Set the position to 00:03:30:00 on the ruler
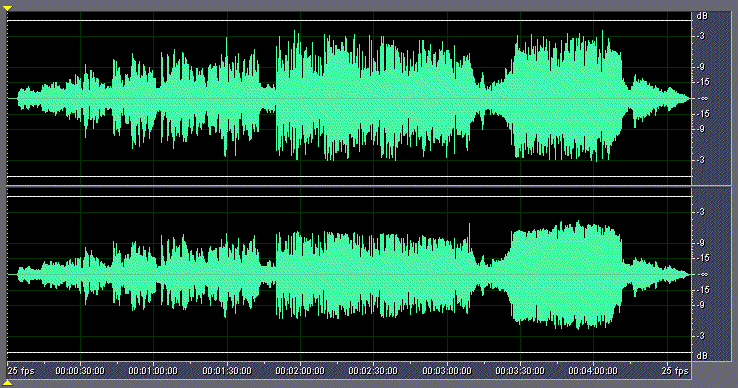The image size is (738, 388). [520, 371]
